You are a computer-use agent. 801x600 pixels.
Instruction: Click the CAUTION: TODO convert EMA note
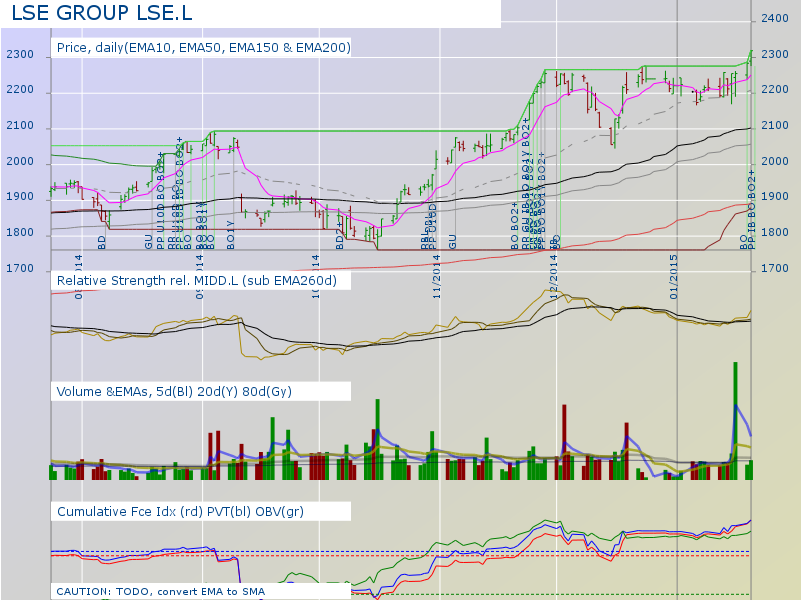tap(160, 591)
